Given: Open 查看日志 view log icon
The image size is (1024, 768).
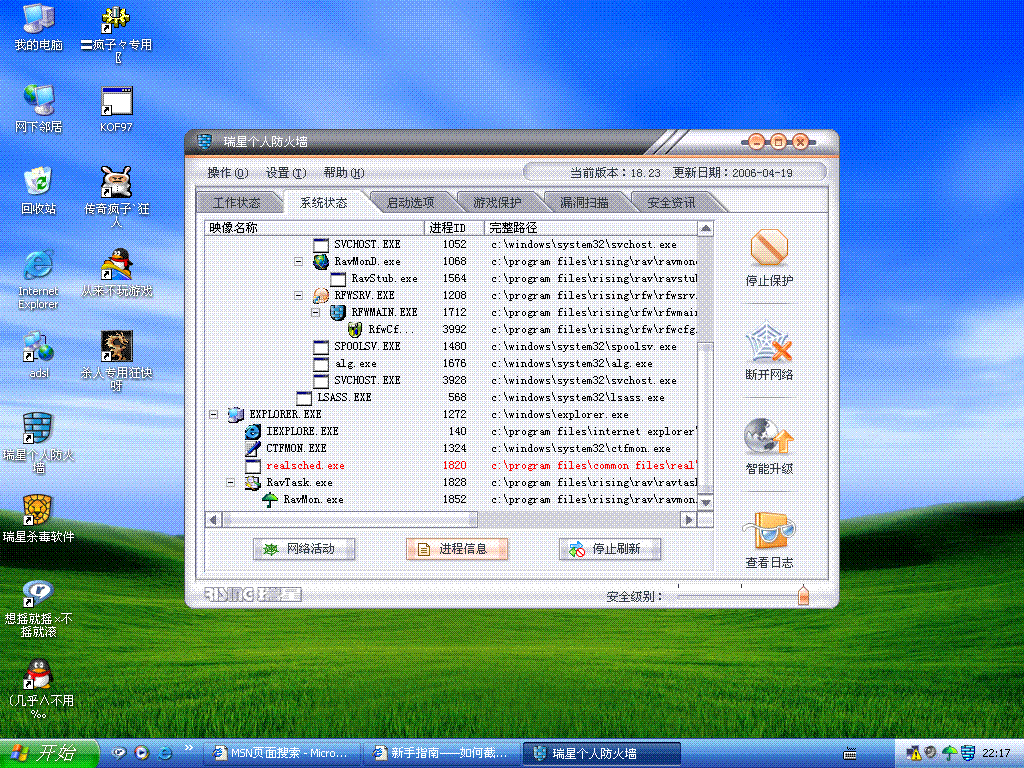Looking at the screenshot, I should coord(769,530).
